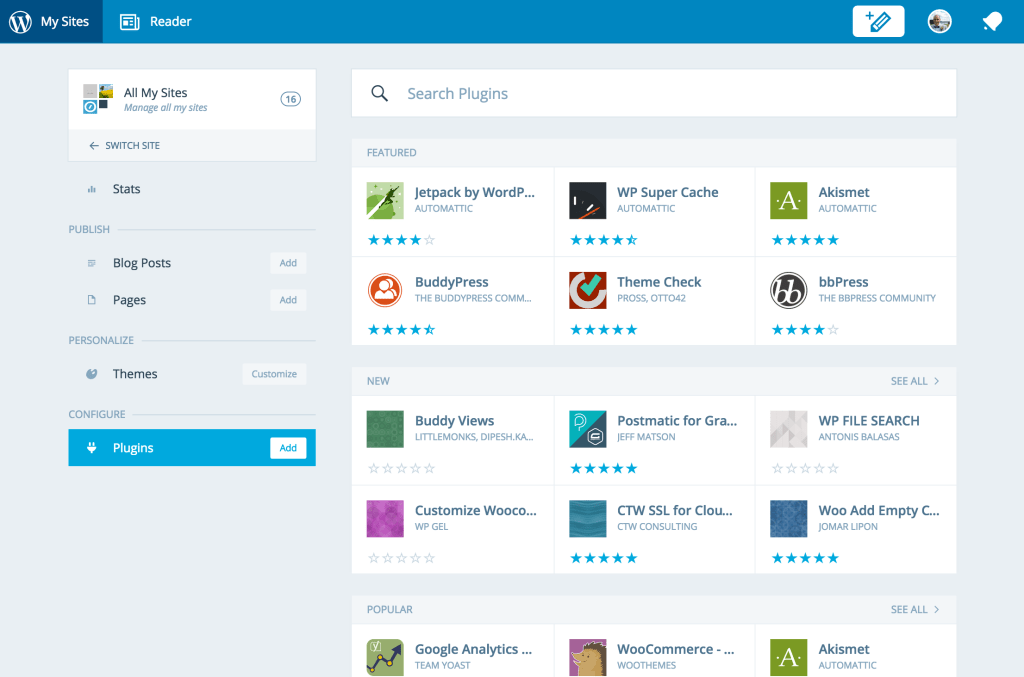Open Themes in the sidebar
Image resolution: width=1024 pixels, height=677 pixels.
tap(135, 374)
